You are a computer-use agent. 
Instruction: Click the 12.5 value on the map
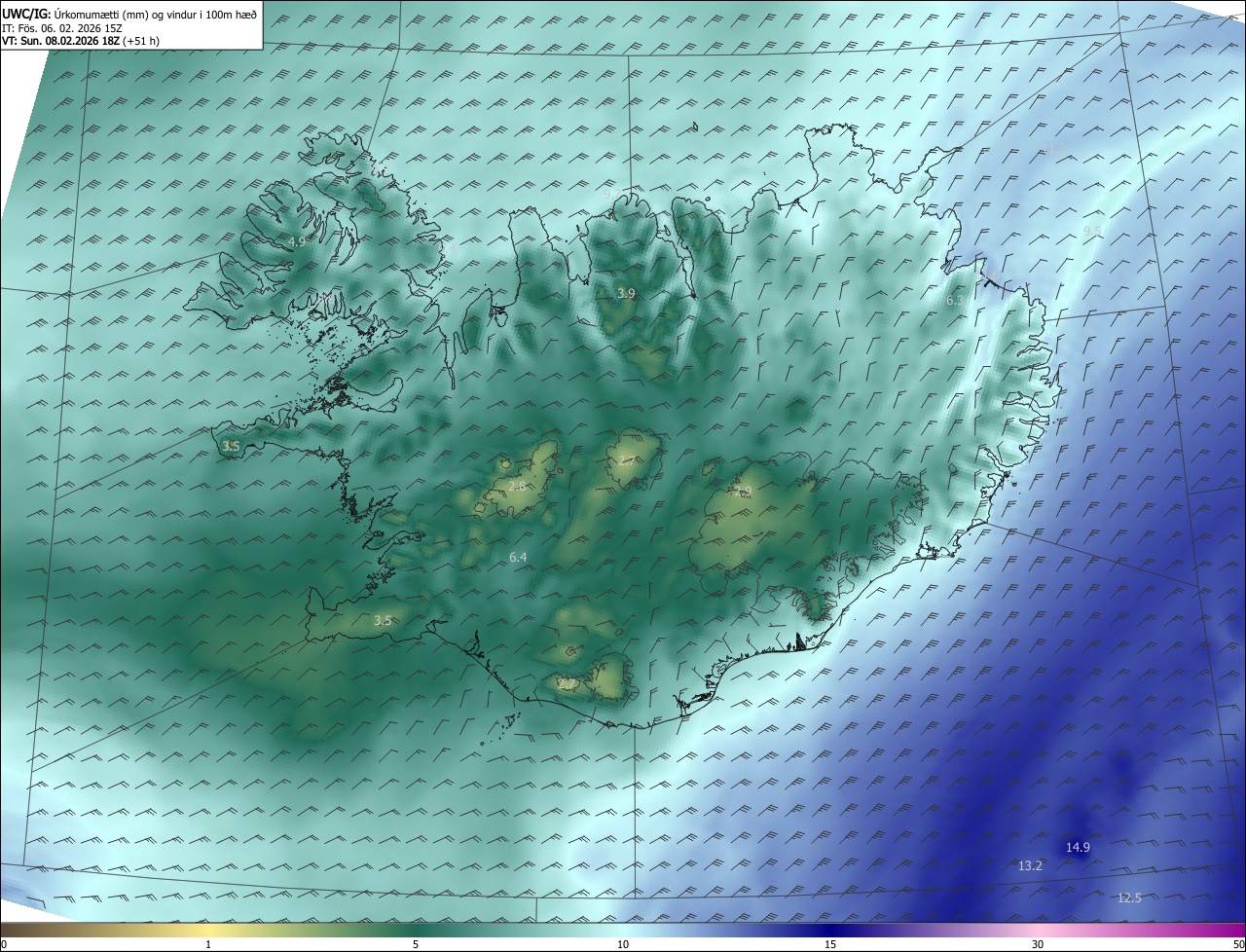click(1129, 897)
